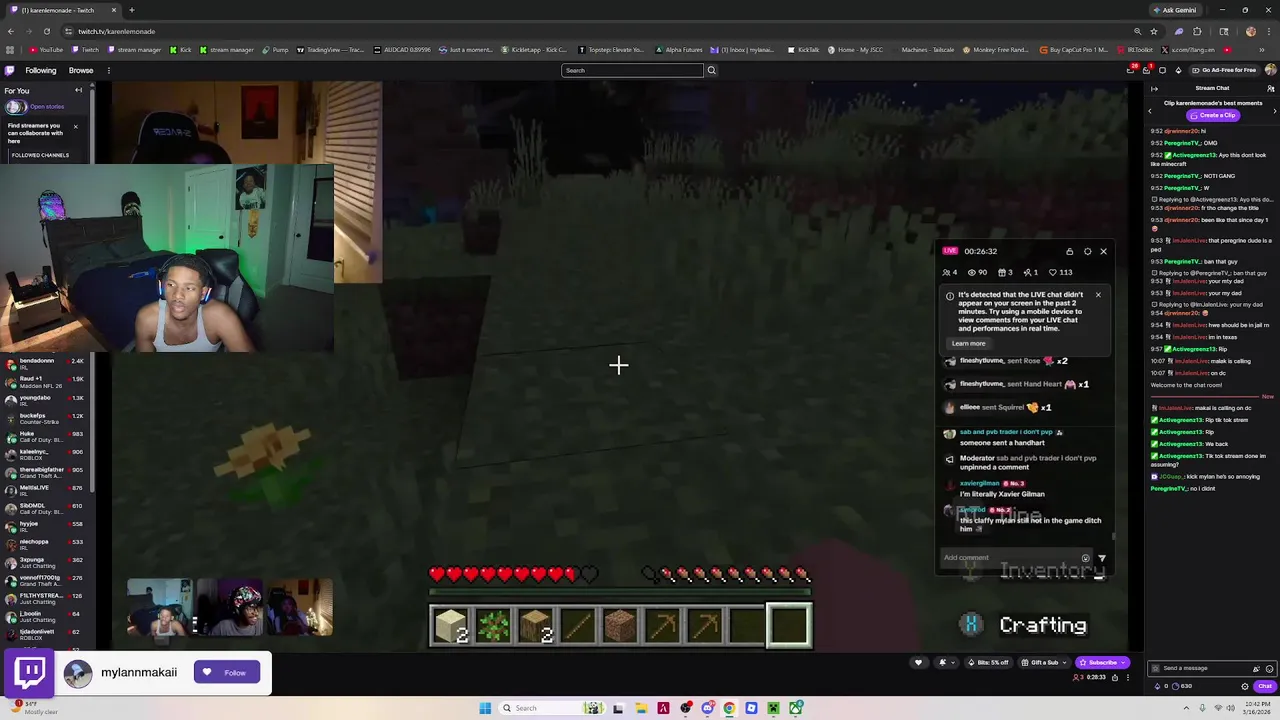Click the Create a Clip button
Image resolution: width=1280 pixels, height=720 pixels.
coord(1213,115)
